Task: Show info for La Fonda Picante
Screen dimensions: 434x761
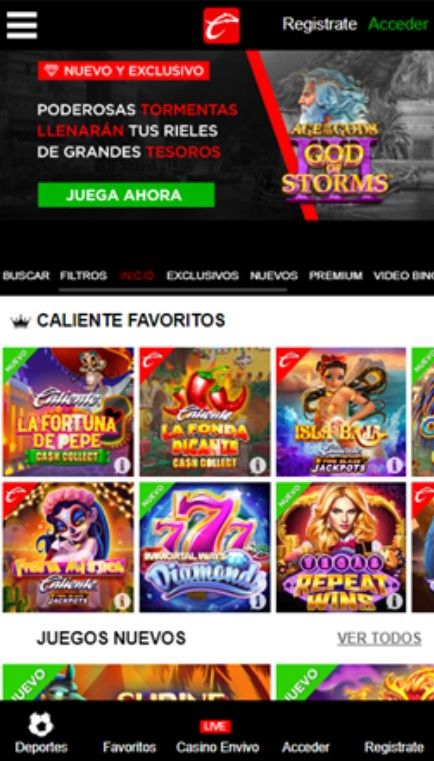Action: (x=258, y=465)
